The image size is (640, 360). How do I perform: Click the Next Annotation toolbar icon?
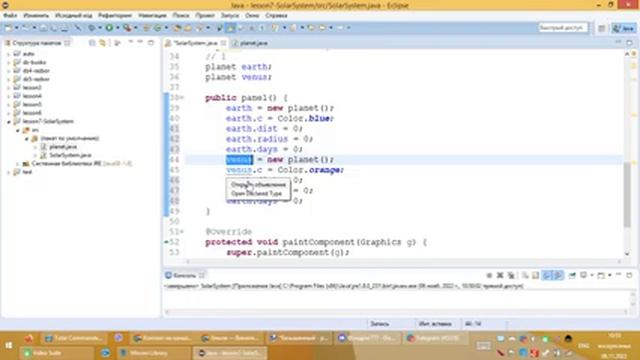tap(276, 28)
